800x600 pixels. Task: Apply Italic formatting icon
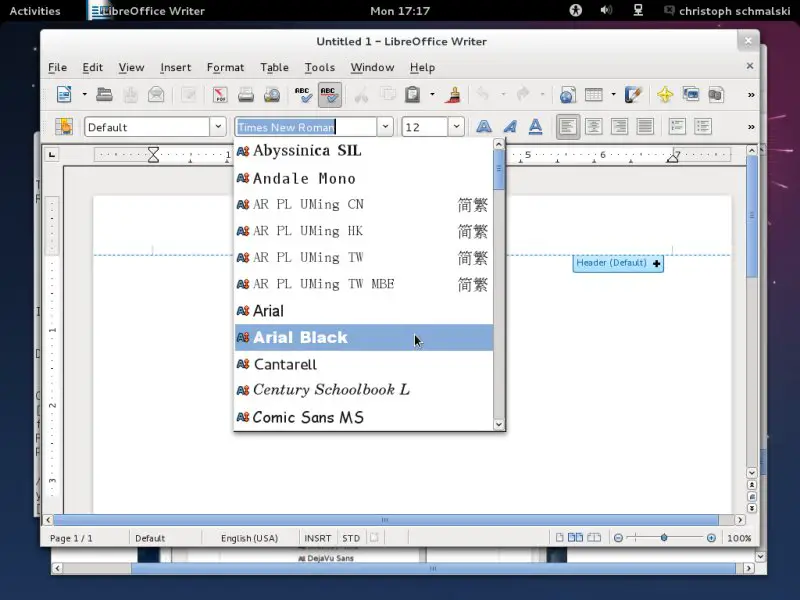[x=510, y=127]
